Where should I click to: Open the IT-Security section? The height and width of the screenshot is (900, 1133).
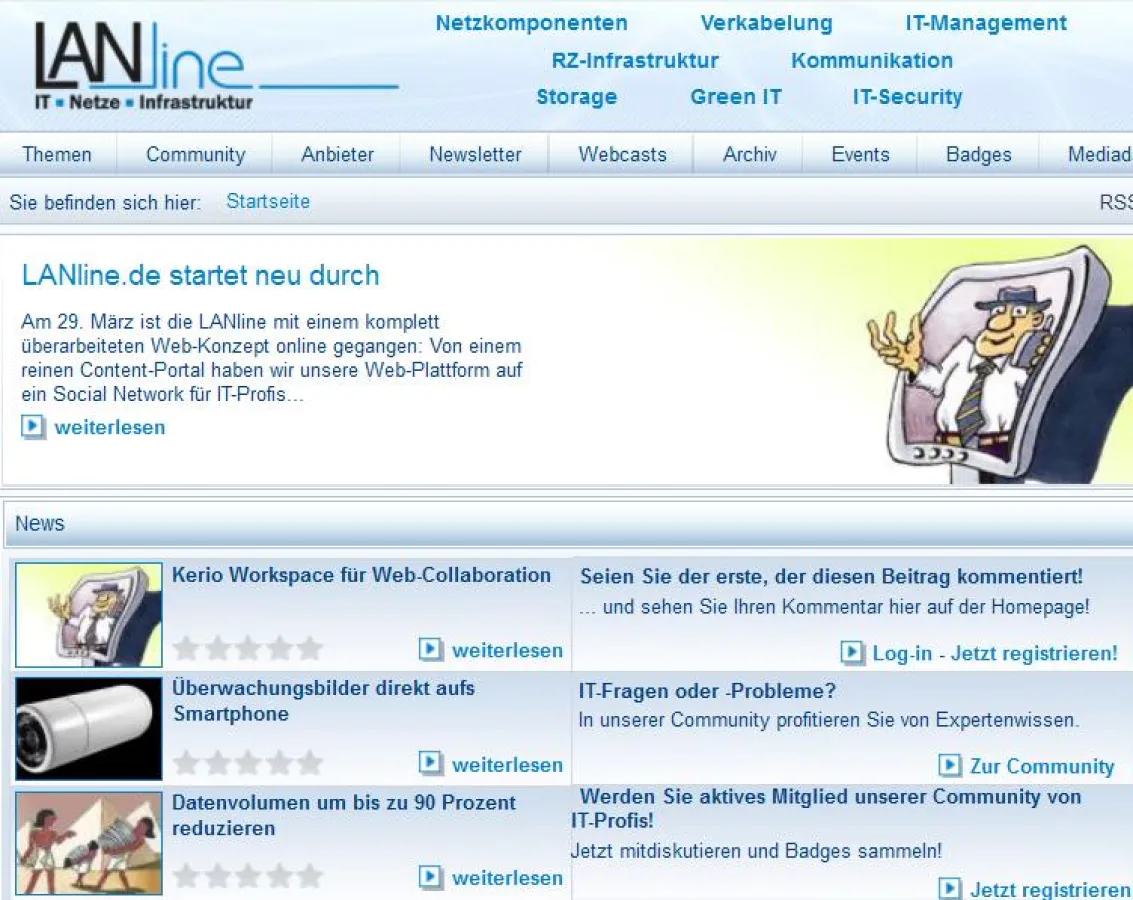point(907,97)
